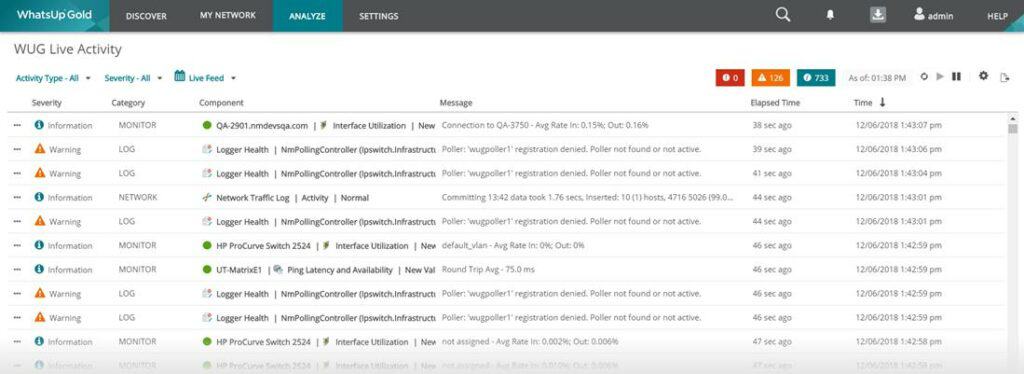Expand the Activity Type - All dropdown
Image resolution: width=1024 pixels, height=374 pixels.
click(53, 78)
